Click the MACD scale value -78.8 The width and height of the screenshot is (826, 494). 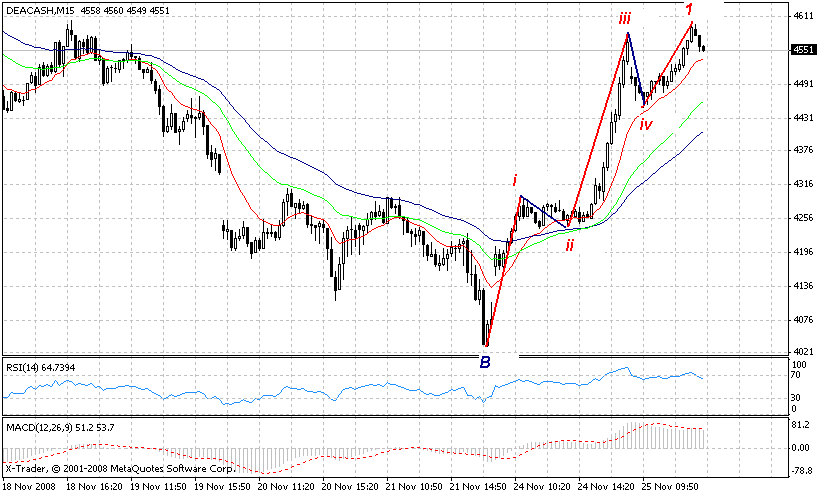point(802,470)
